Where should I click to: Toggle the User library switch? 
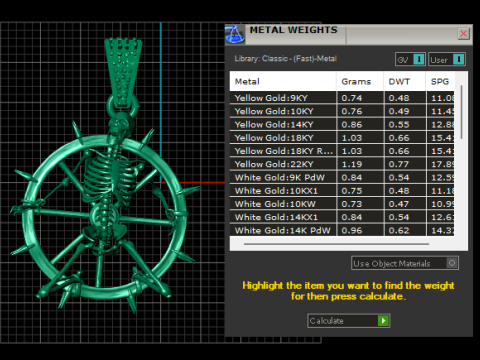[447, 60]
